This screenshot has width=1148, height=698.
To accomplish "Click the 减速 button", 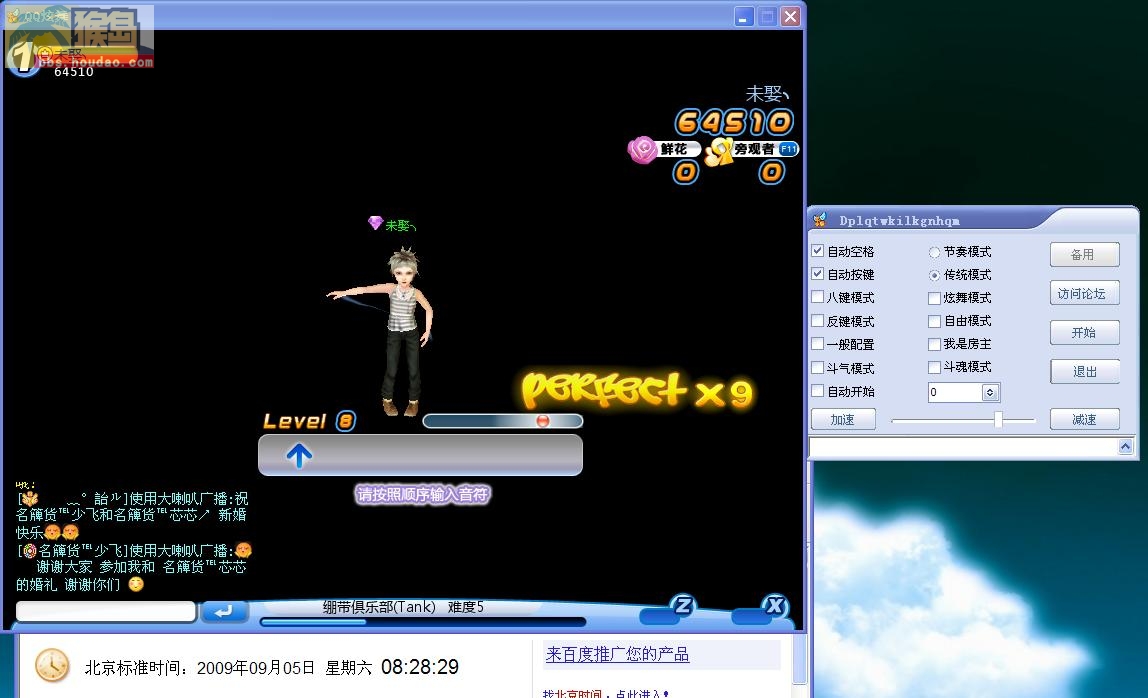I will coord(1084,419).
